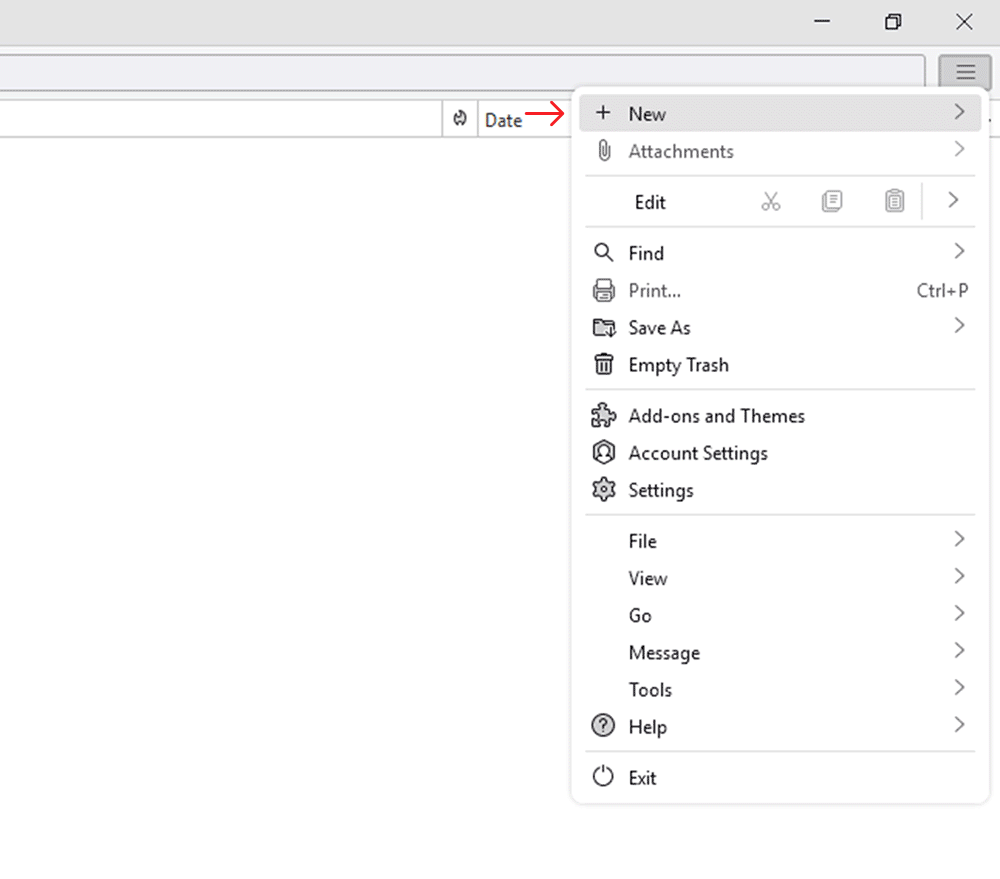
Task: Empty the Trash using the trash icon entry
Action: coord(678,365)
